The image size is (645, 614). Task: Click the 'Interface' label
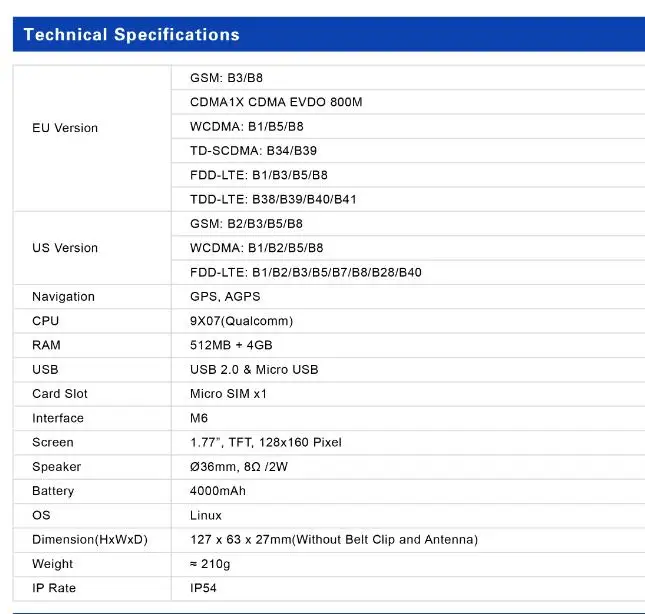[x=58, y=418]
